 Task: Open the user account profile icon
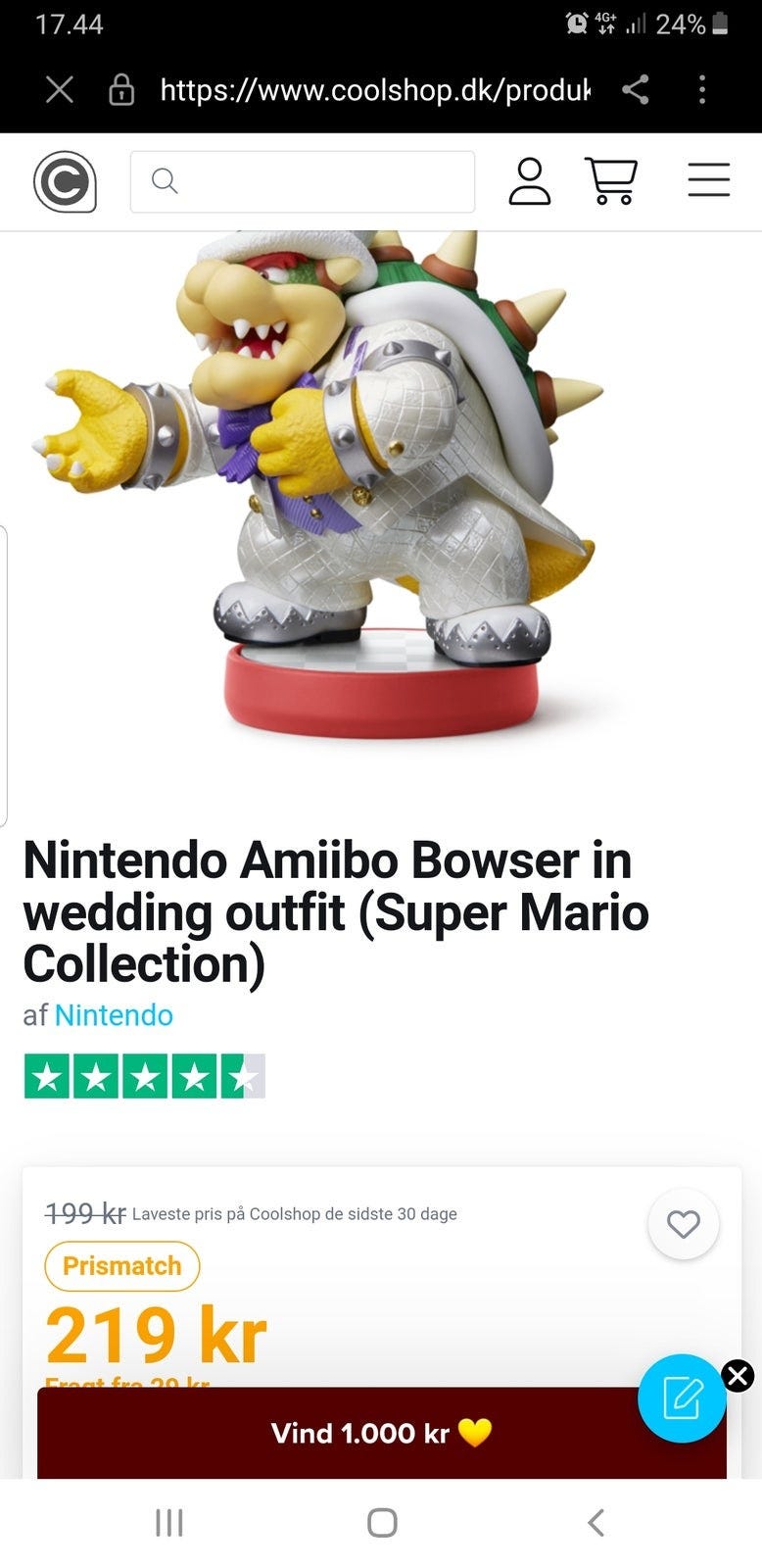coord(530,181)
